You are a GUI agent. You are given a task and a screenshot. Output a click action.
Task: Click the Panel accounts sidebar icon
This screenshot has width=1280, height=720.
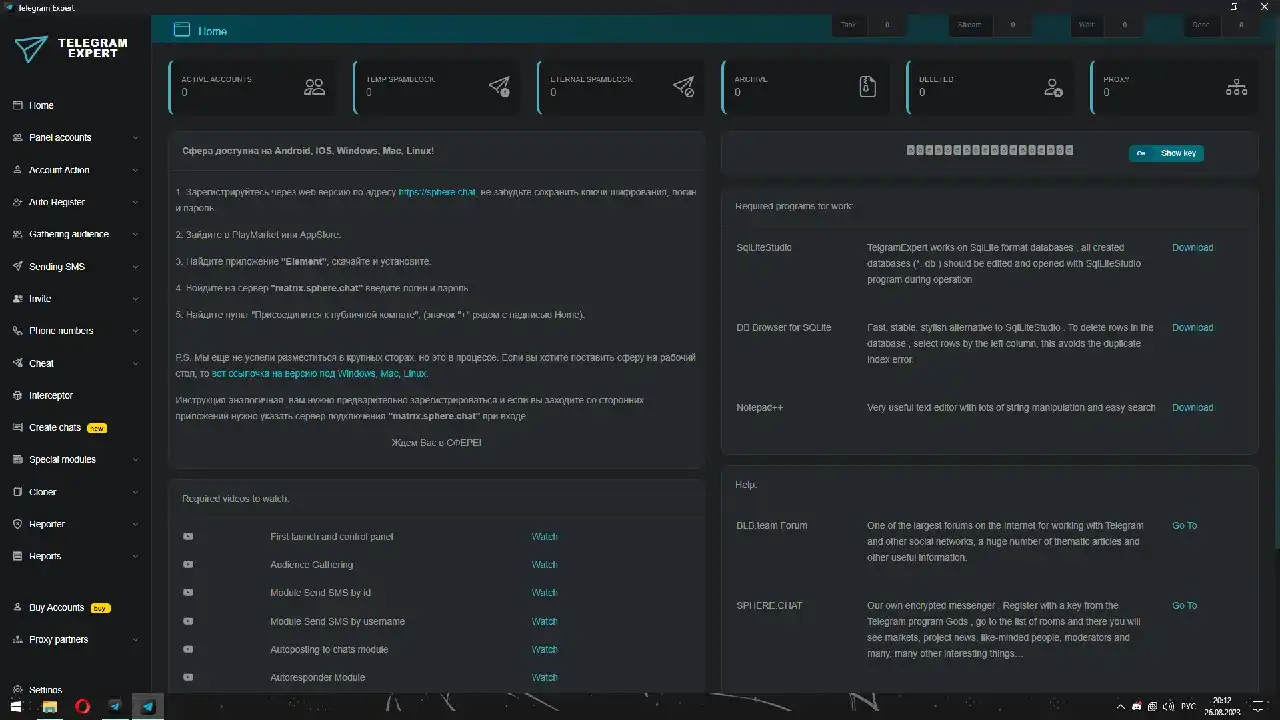[17, 137]
